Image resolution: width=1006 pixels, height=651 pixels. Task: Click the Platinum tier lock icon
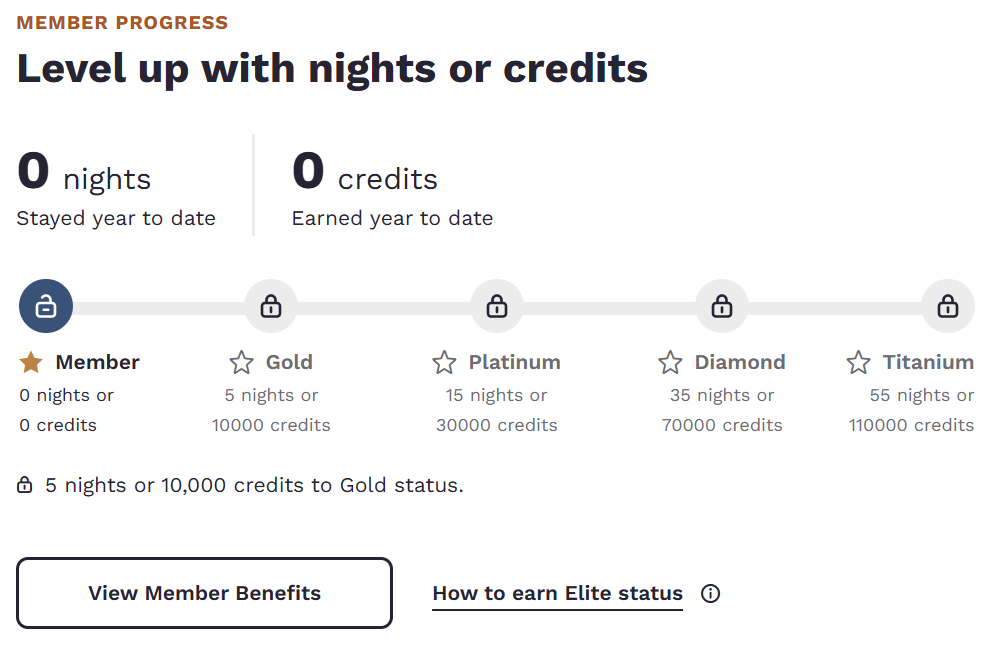pos(497,307)
